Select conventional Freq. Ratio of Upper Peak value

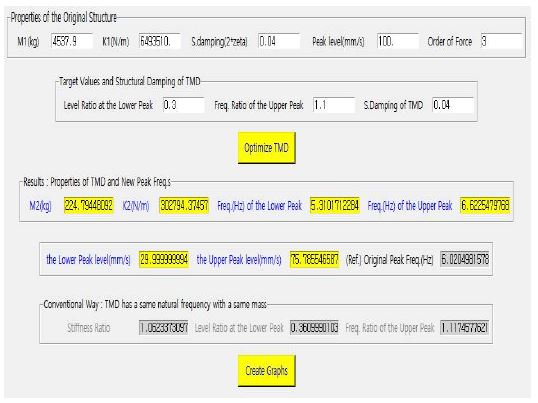coord(465,328)
